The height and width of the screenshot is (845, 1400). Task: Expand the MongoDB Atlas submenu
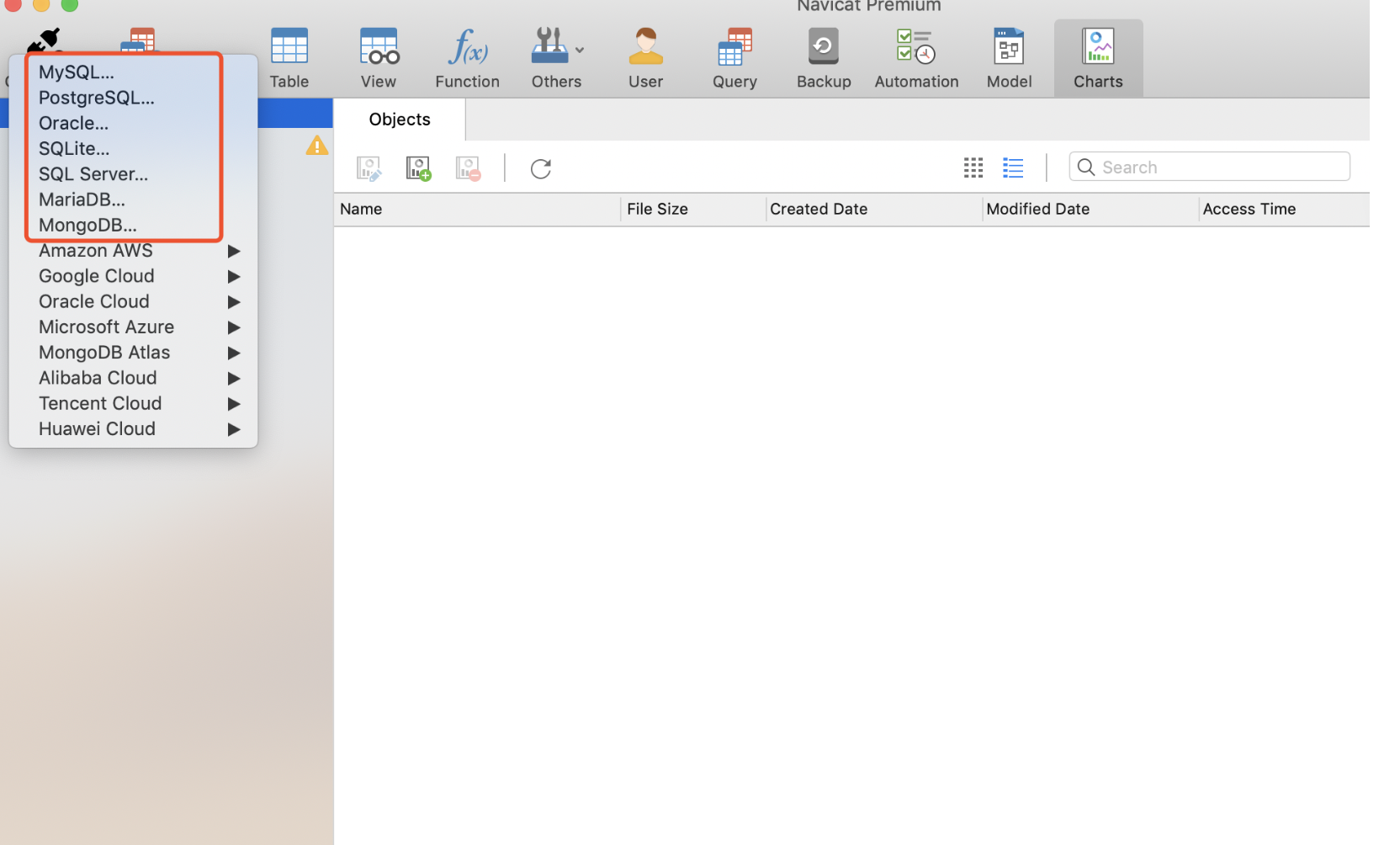133,353
